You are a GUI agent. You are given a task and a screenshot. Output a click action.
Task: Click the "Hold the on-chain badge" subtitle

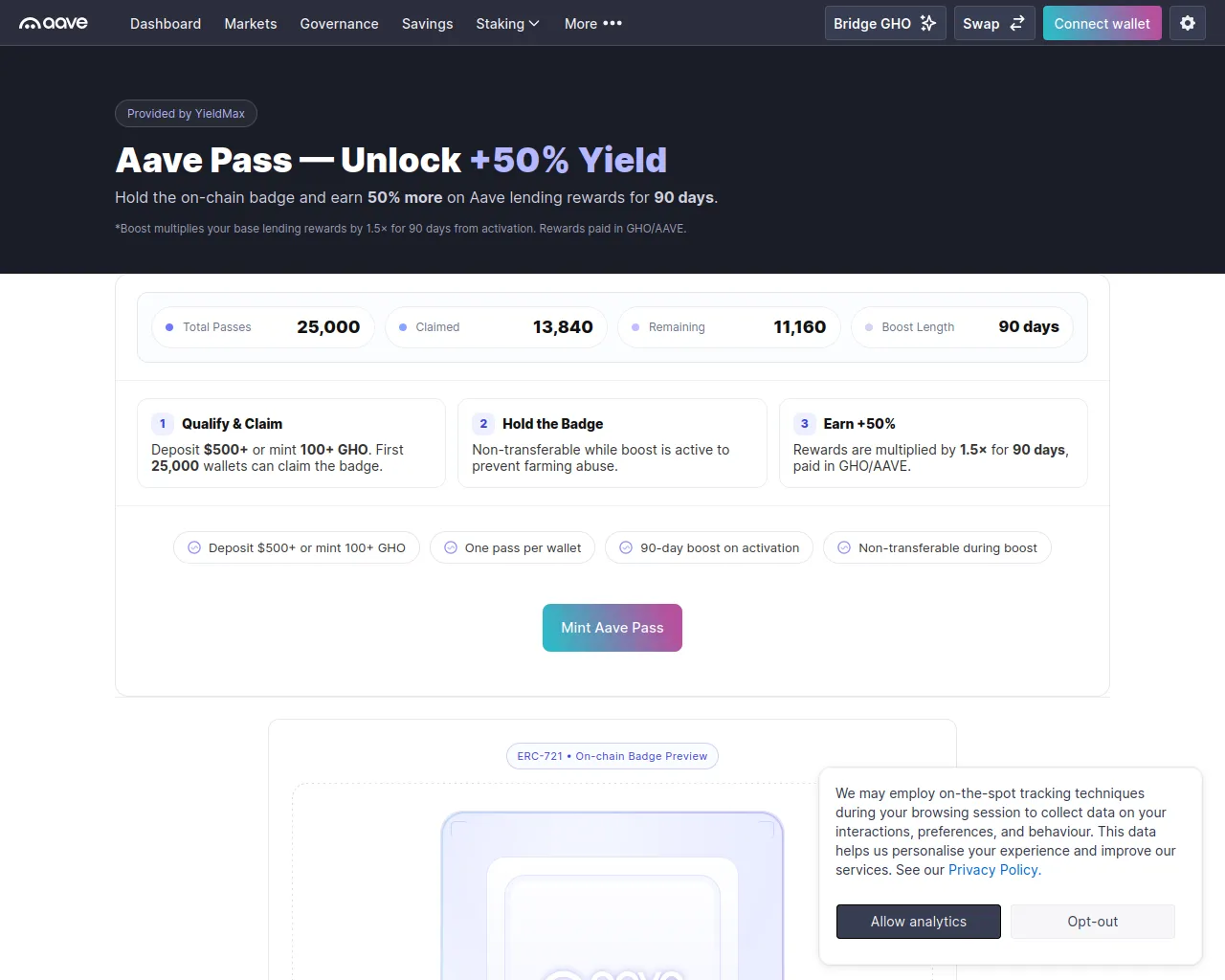coord(416,198)
